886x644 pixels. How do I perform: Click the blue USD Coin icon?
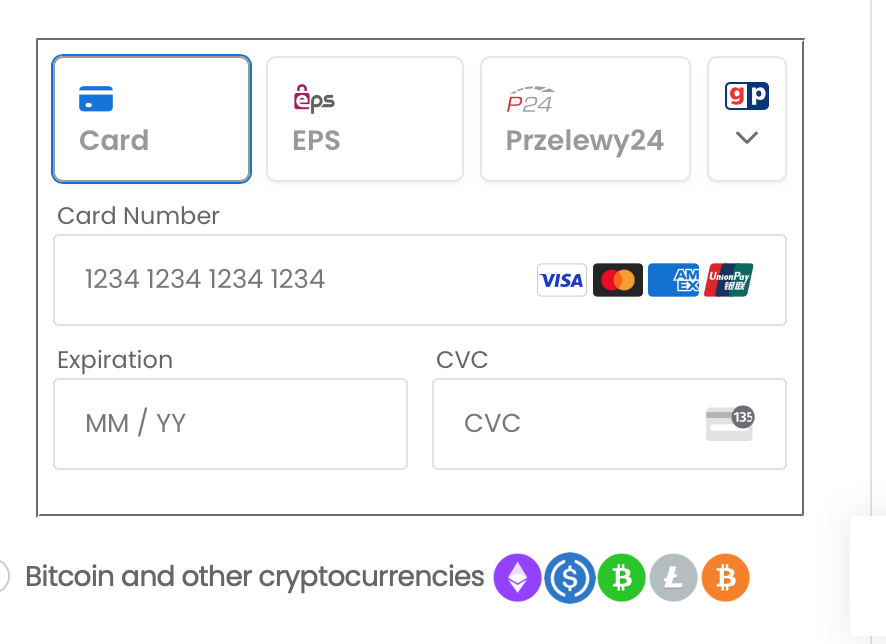(569, 578)
